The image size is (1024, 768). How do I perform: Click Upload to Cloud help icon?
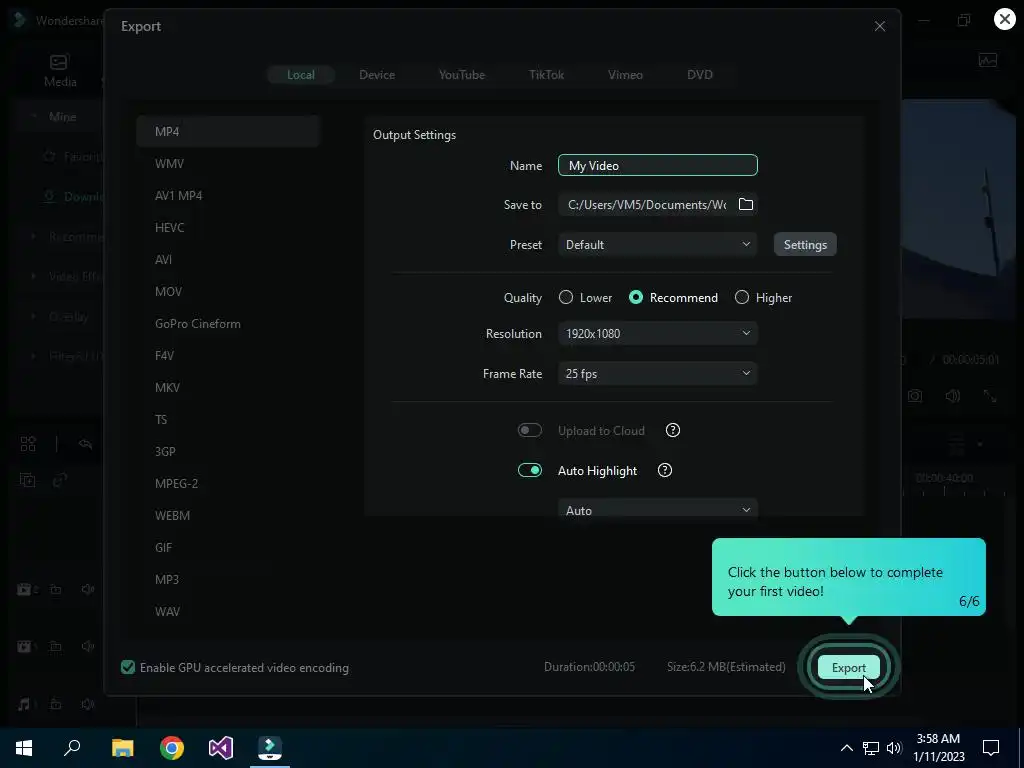pyautogui.click(x=673, y=430)
